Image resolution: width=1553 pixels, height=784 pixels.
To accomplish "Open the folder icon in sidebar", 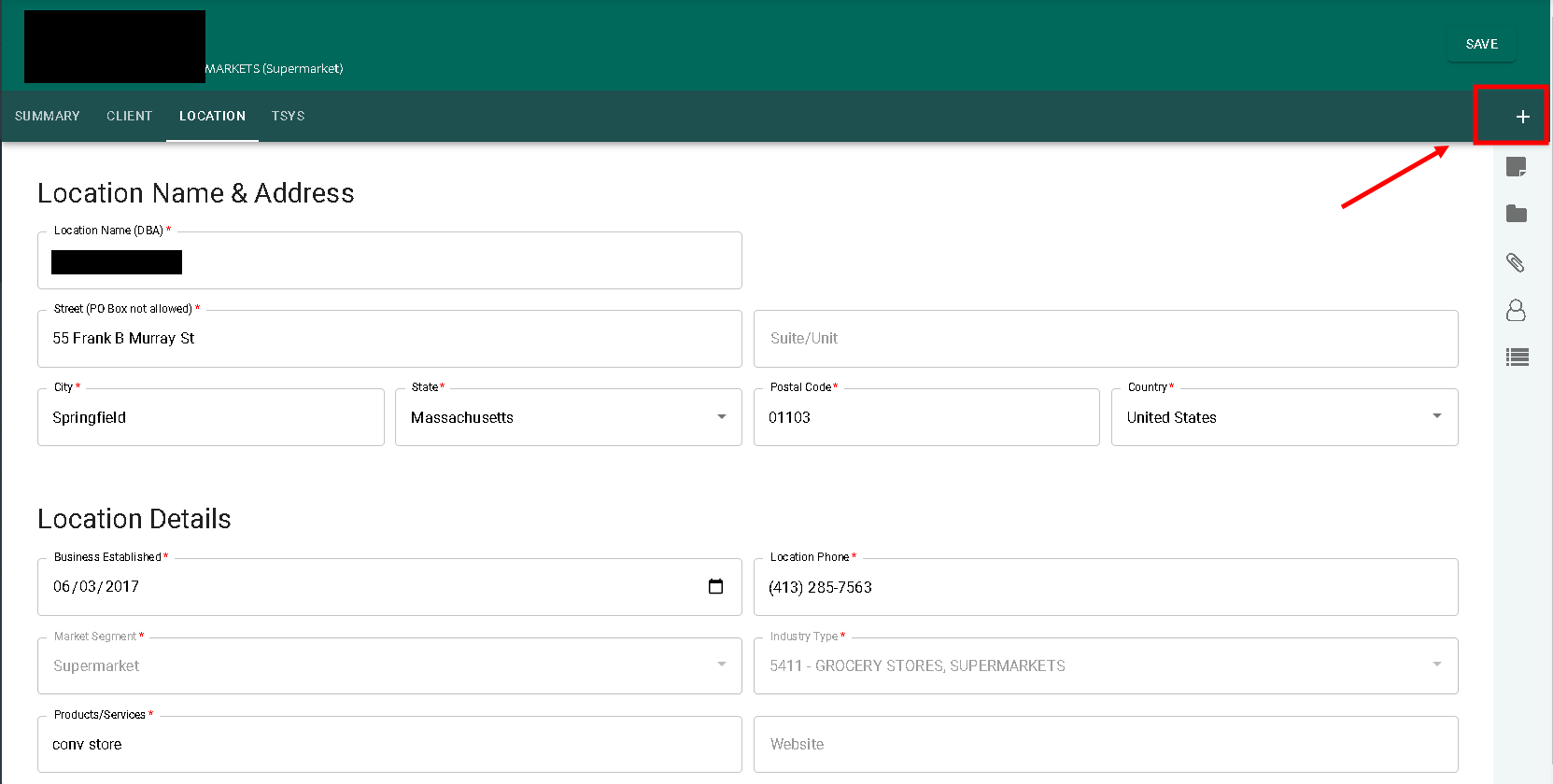I will click(1516, 214).
